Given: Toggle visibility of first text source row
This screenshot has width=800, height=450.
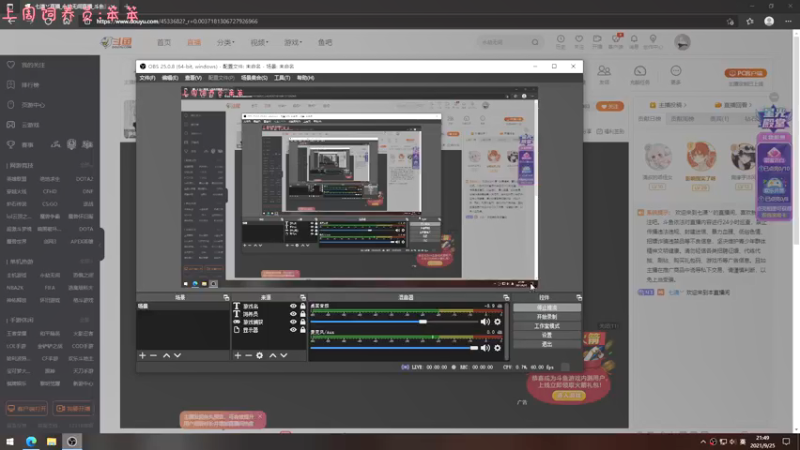Looking at the screenshot, I should point(293,306).
